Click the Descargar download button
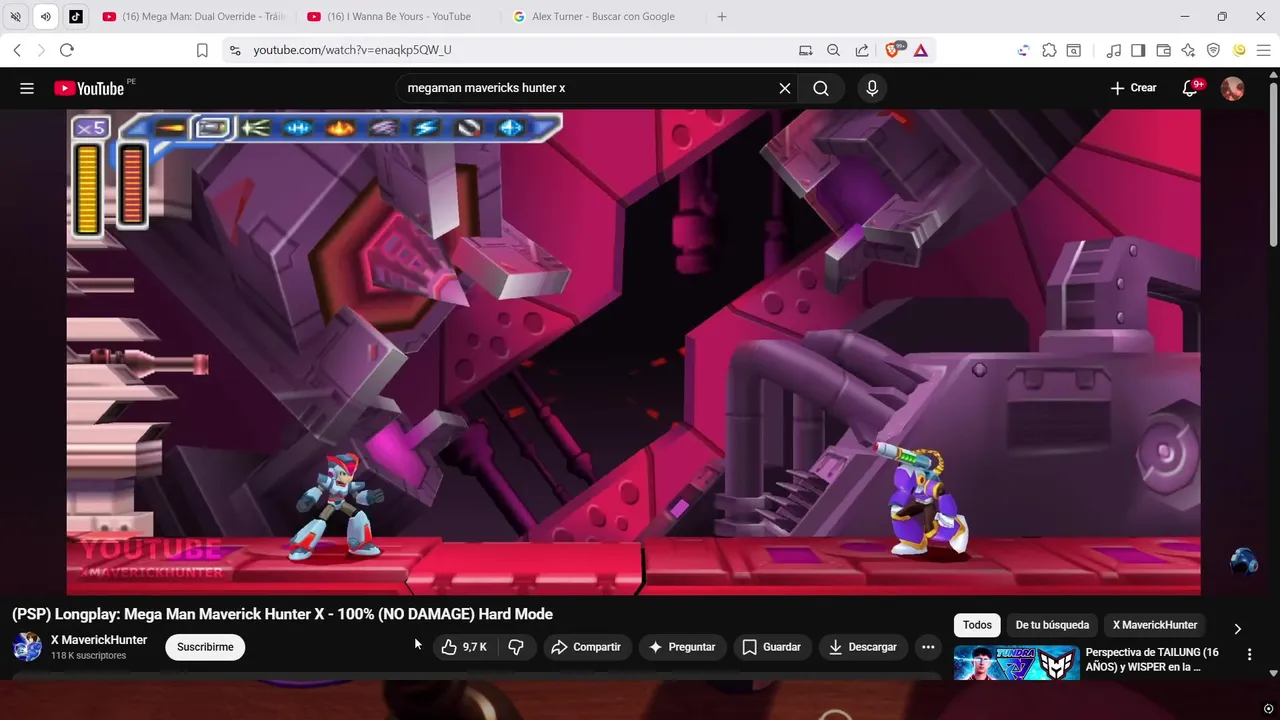The image size is (1280, 720). point(864,647)
